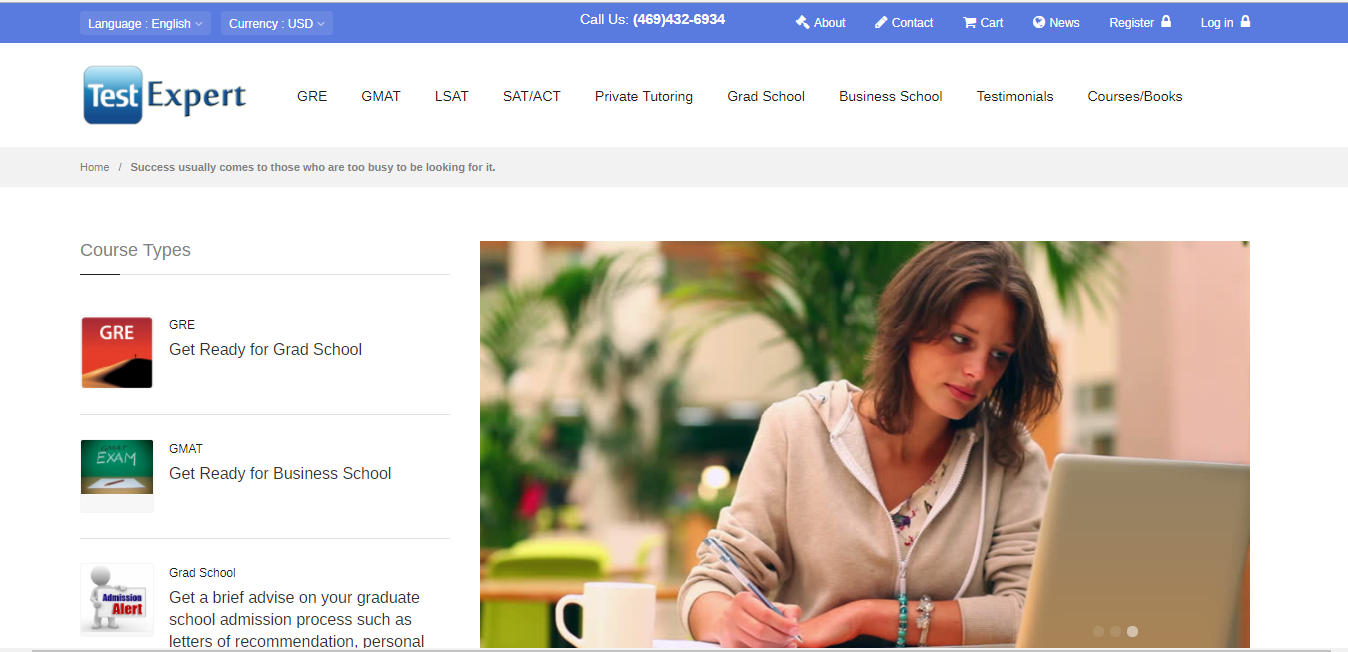Viewport: 1348px width, 652px height.
Task: Click the Log in lock icon
Action: pyautogui.click(x=1245, y=21)
